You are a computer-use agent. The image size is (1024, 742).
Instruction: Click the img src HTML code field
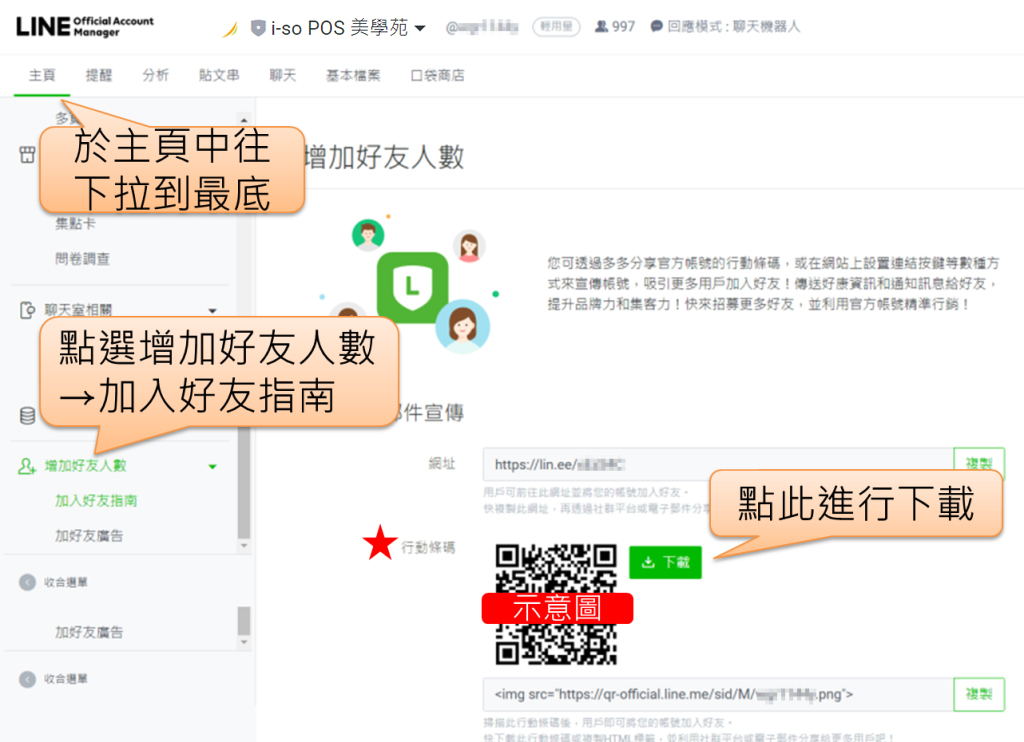pyautogui.click(x=715, y=694)
